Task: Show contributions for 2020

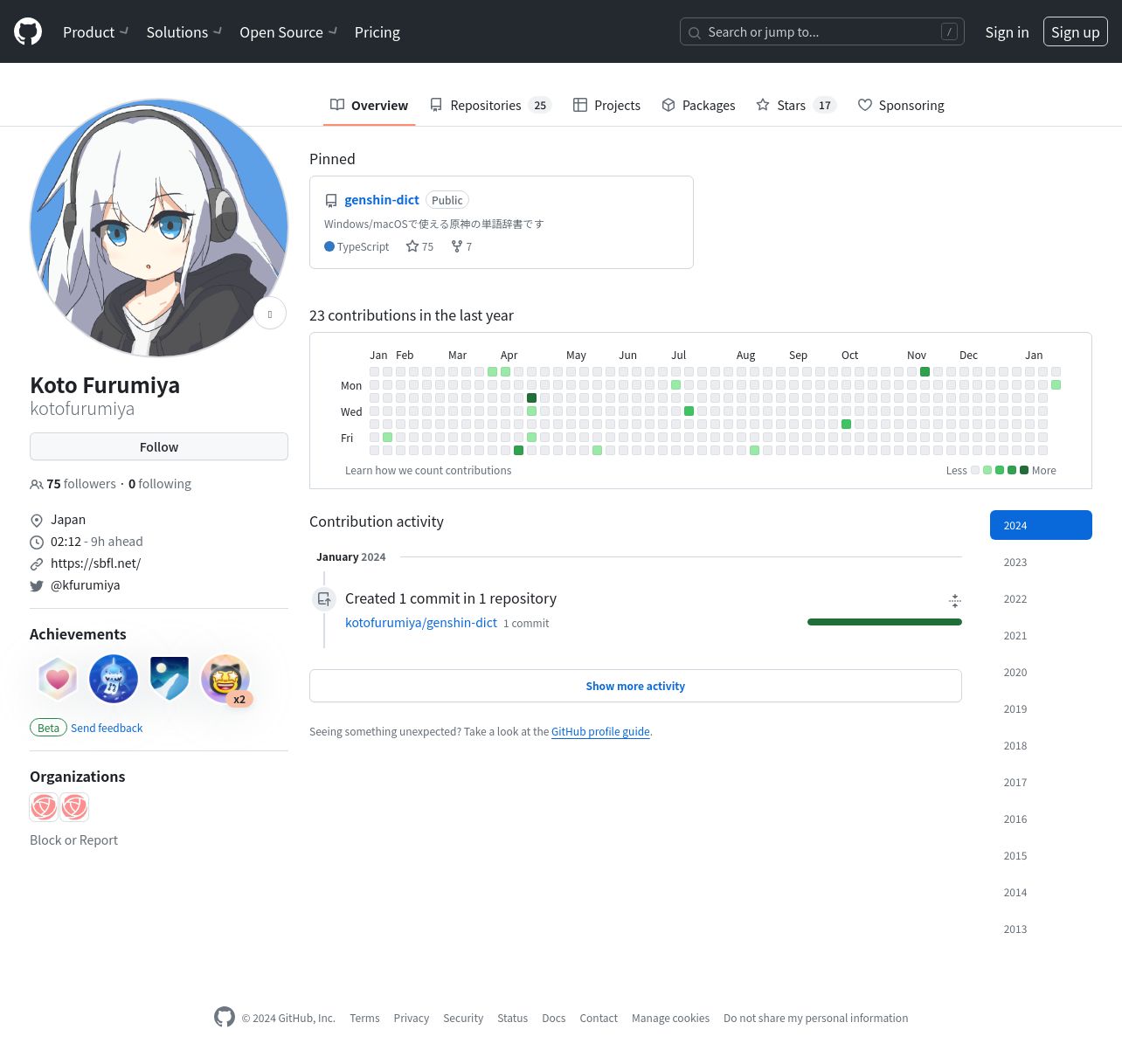Action: point(1041,672)
